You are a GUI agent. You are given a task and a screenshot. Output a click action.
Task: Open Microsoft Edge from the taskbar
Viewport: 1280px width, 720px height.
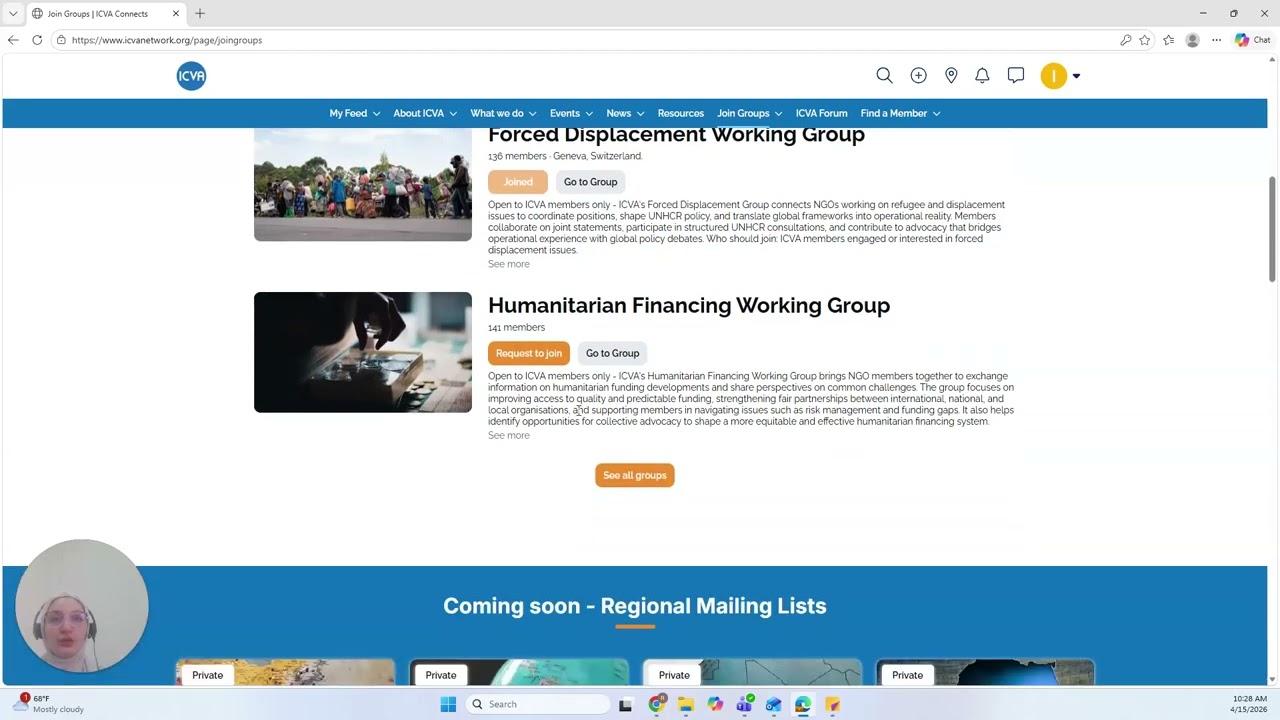tap(803, 704)
